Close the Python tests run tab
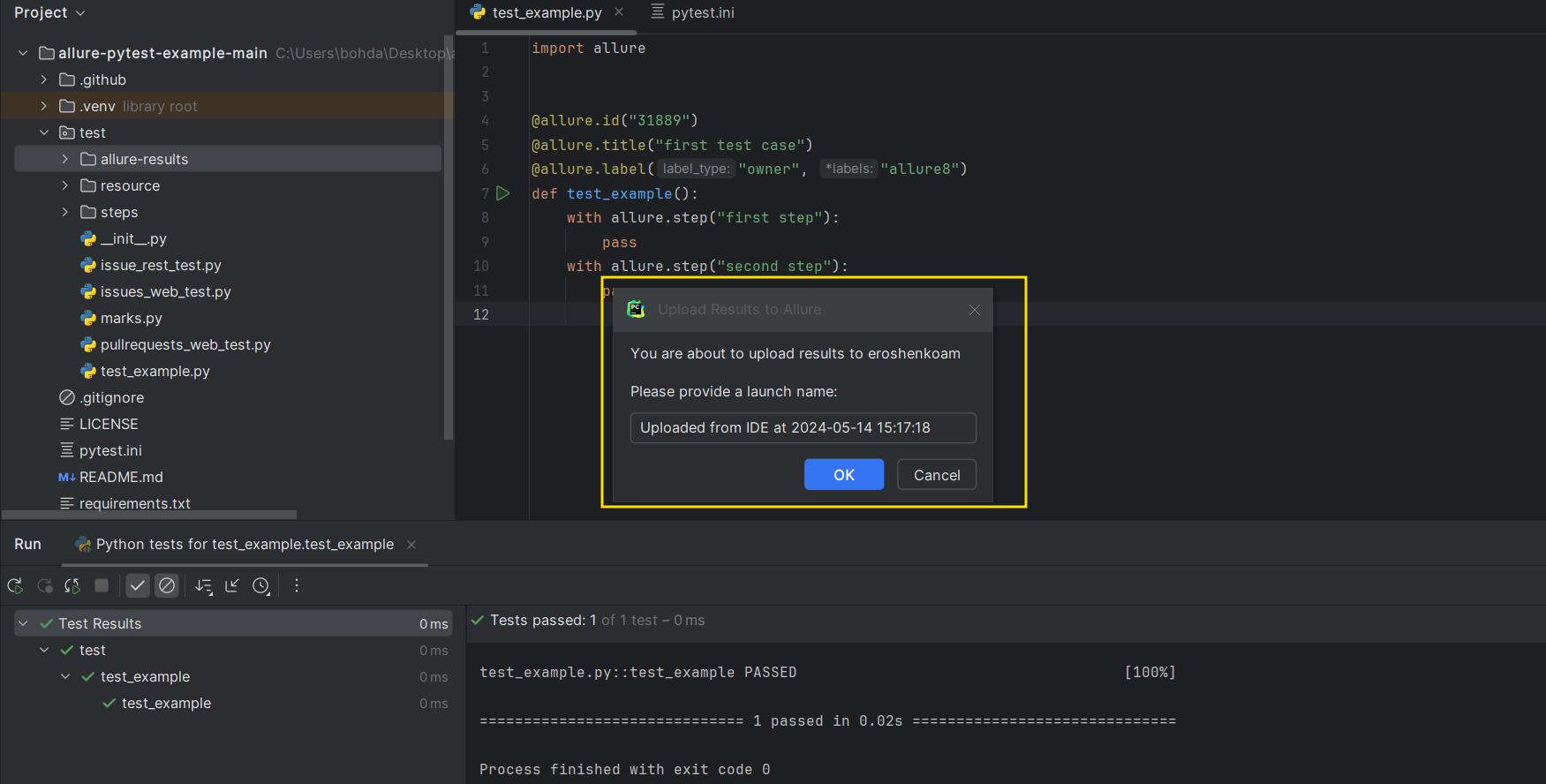 click(x=411, y=545)
